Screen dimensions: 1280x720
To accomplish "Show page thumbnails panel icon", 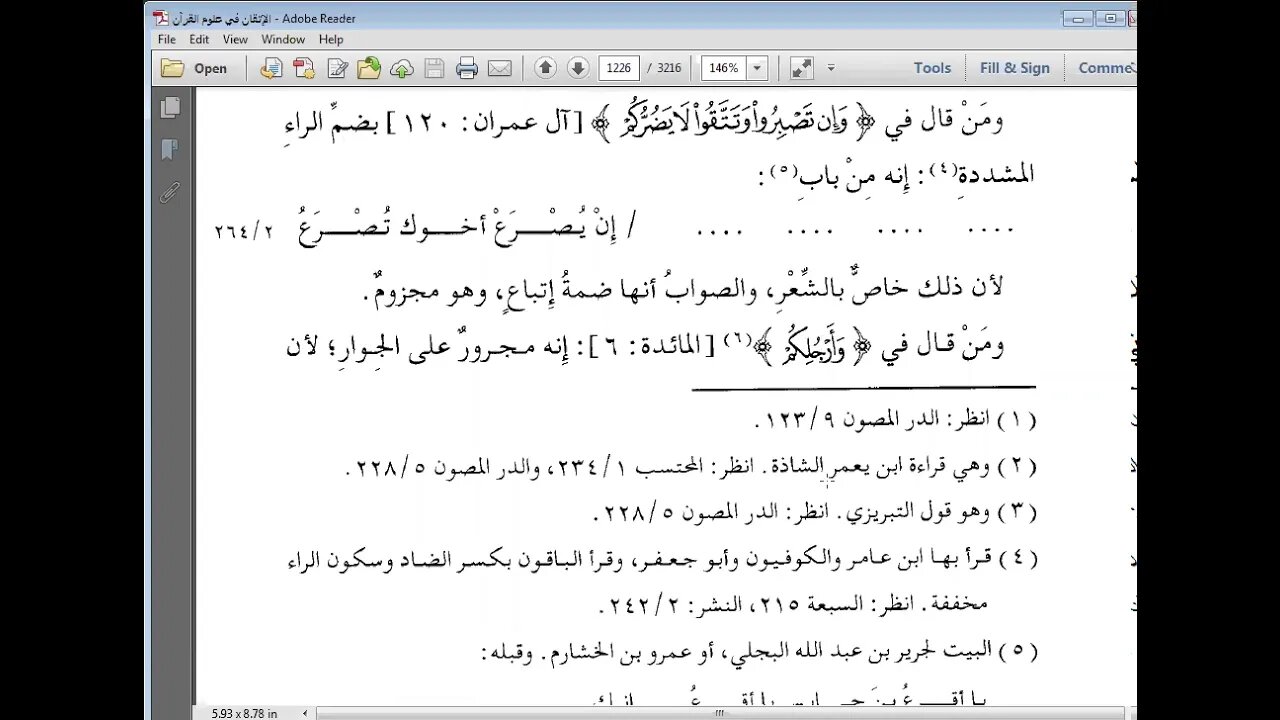I will (170, 107).
